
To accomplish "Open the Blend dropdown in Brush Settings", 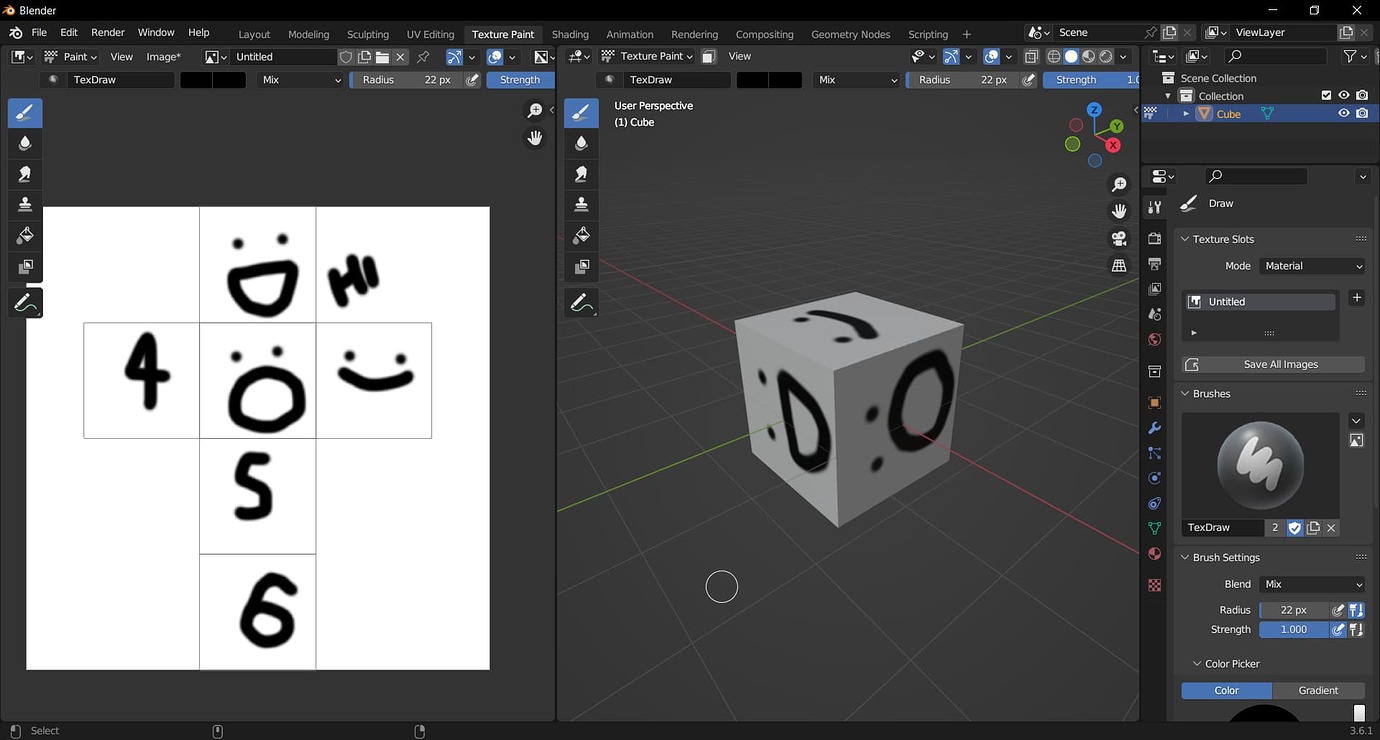I will pos(1313,584).
